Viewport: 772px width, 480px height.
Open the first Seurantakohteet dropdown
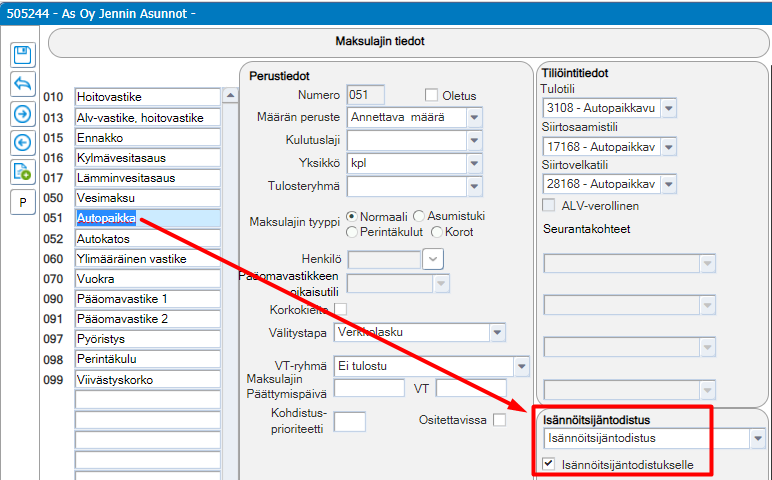point(708,264)
